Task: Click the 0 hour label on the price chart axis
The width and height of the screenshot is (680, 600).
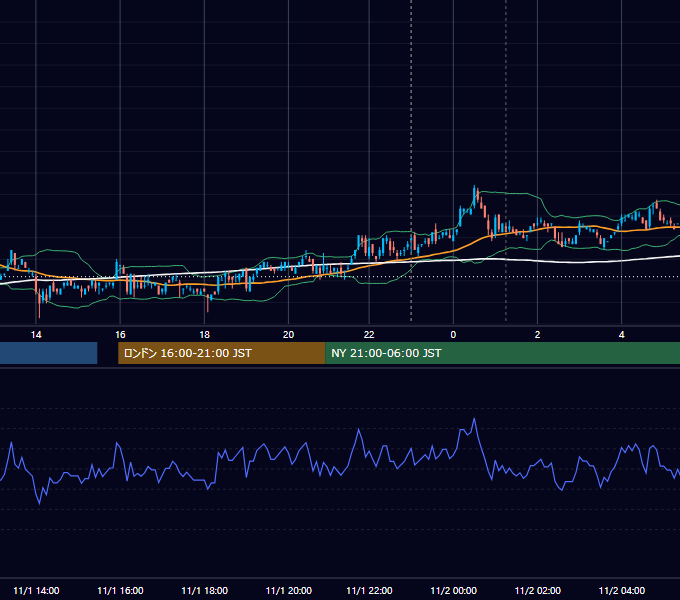Action: (x=453, y=335)
